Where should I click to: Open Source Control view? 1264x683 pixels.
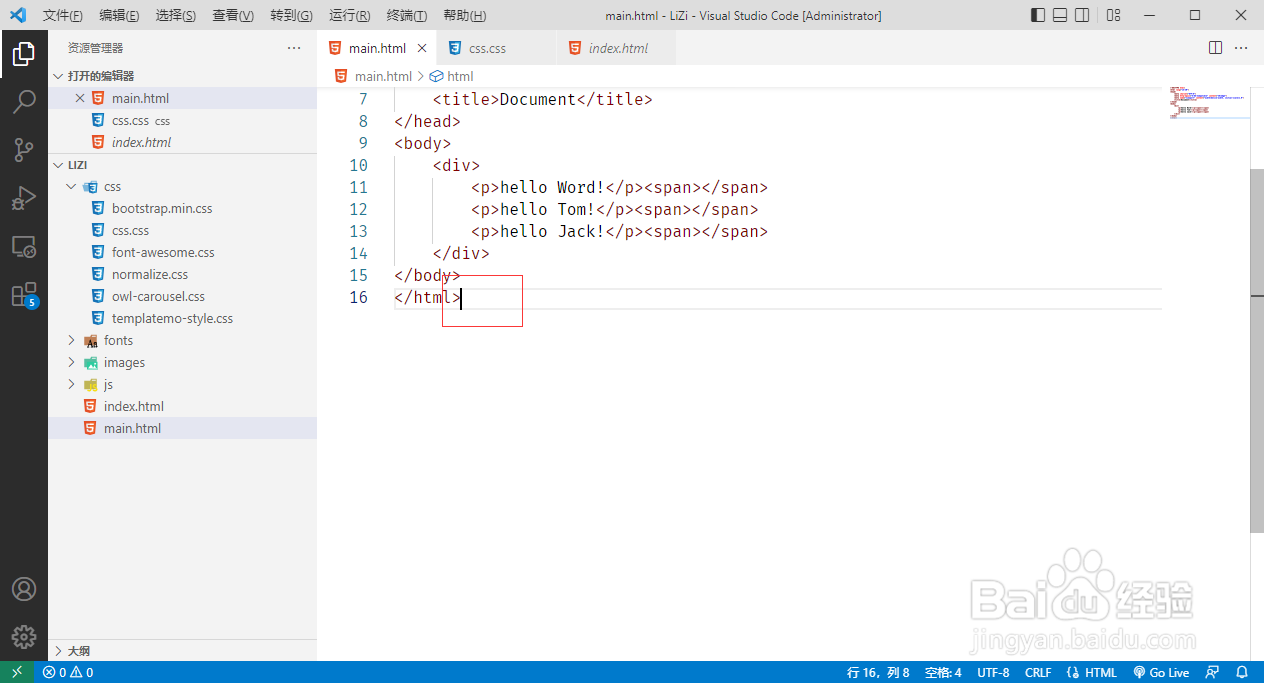click(x=24, y=150)
